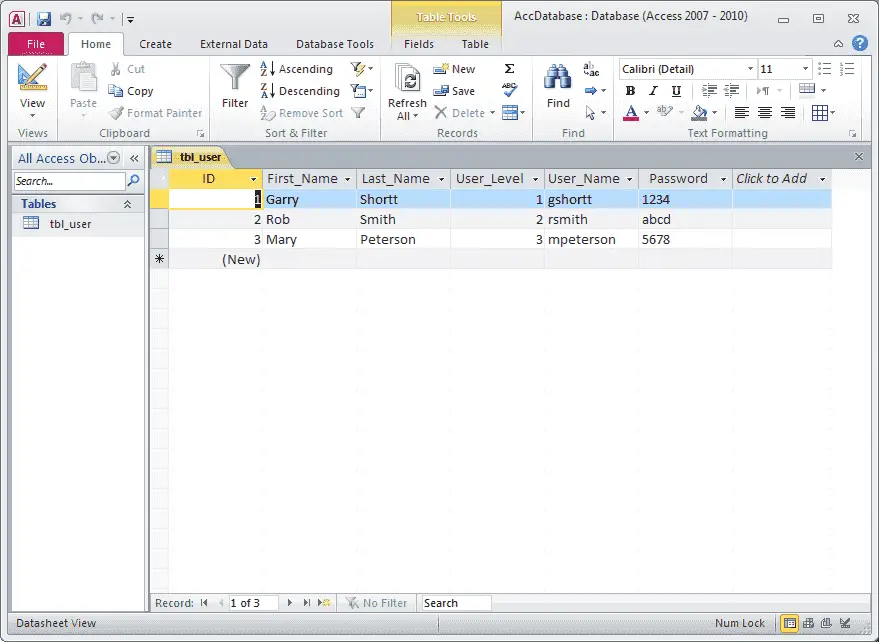Click new blank record navigation icon
Image resolution: width=879 pixels, height=642 pixels.
tap(324, 603)
